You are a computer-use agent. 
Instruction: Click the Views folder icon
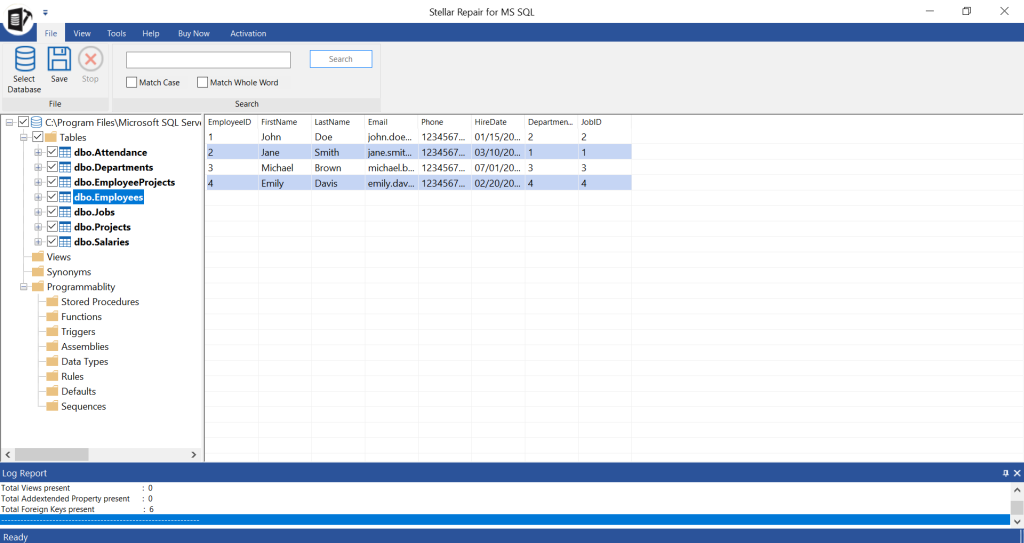[x=37, y=257]
